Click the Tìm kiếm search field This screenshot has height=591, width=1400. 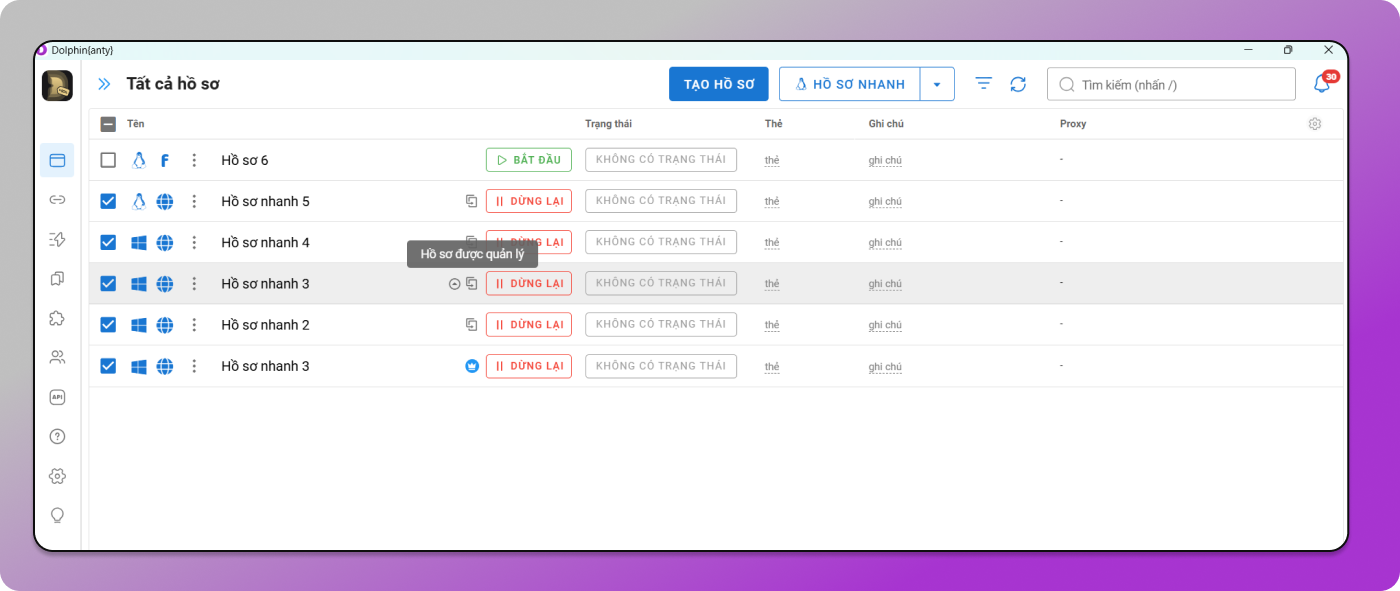click(x=1180, y=85)
